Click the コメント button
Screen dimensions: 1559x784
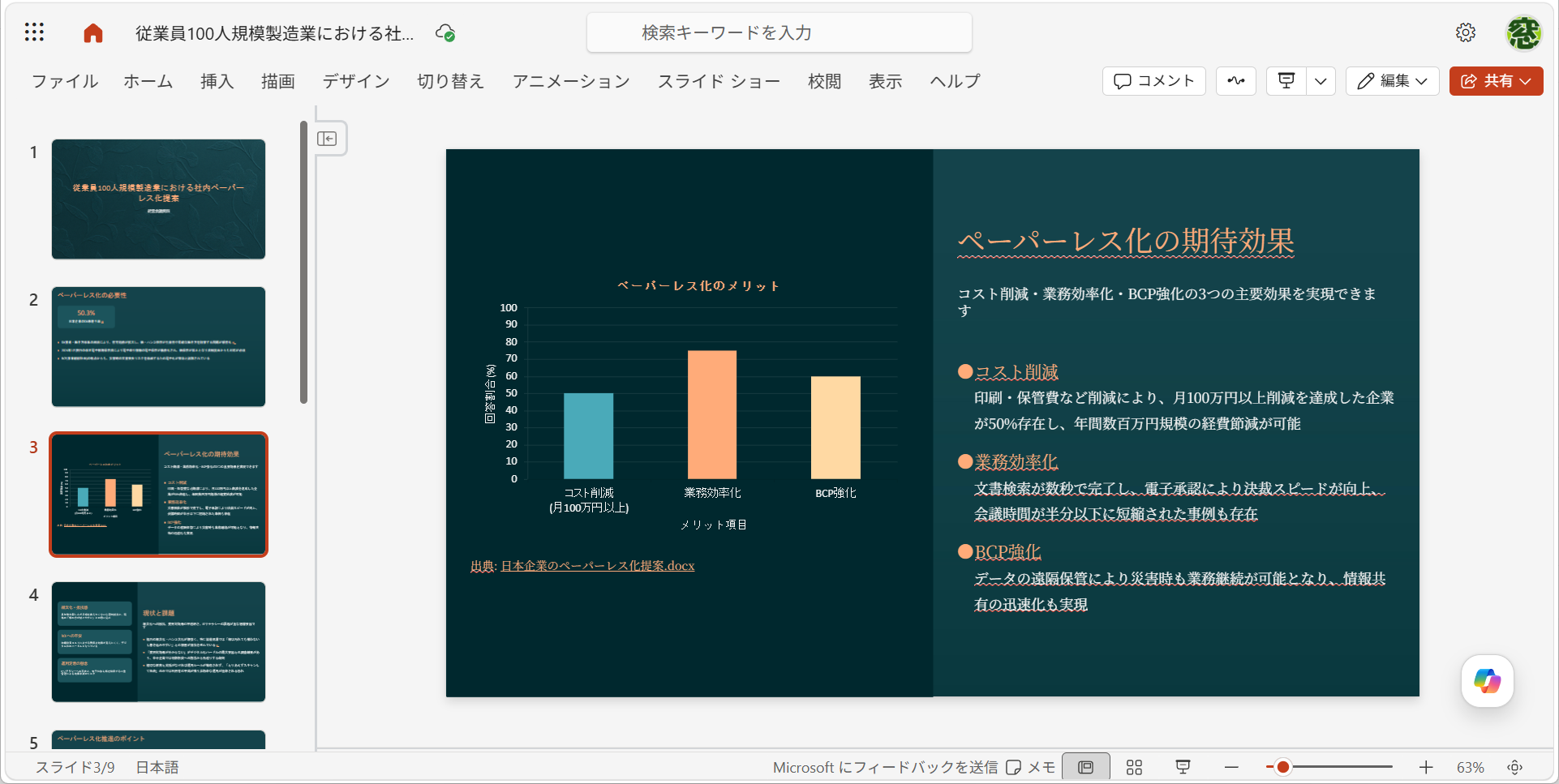1153,81
